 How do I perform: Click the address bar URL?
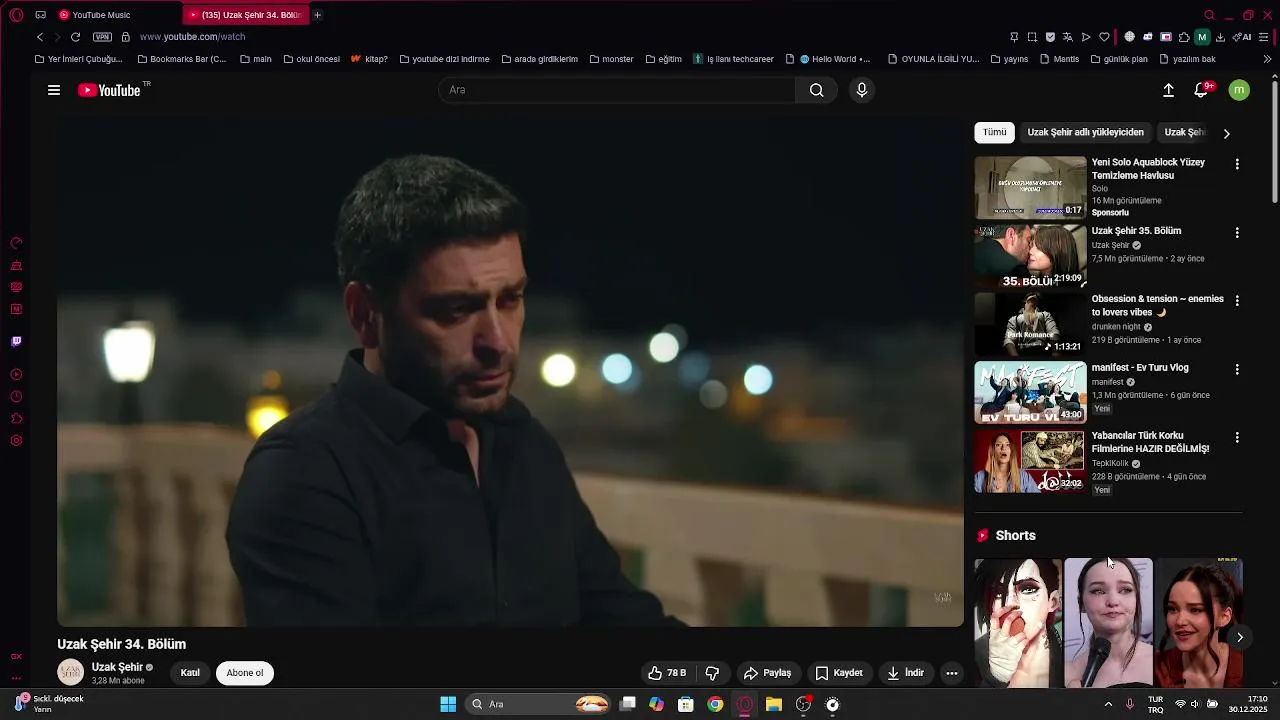click(x=192, y=37)
